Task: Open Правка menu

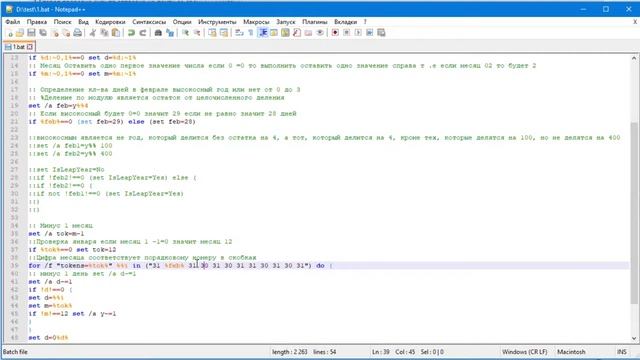Action: pos(37,22)
